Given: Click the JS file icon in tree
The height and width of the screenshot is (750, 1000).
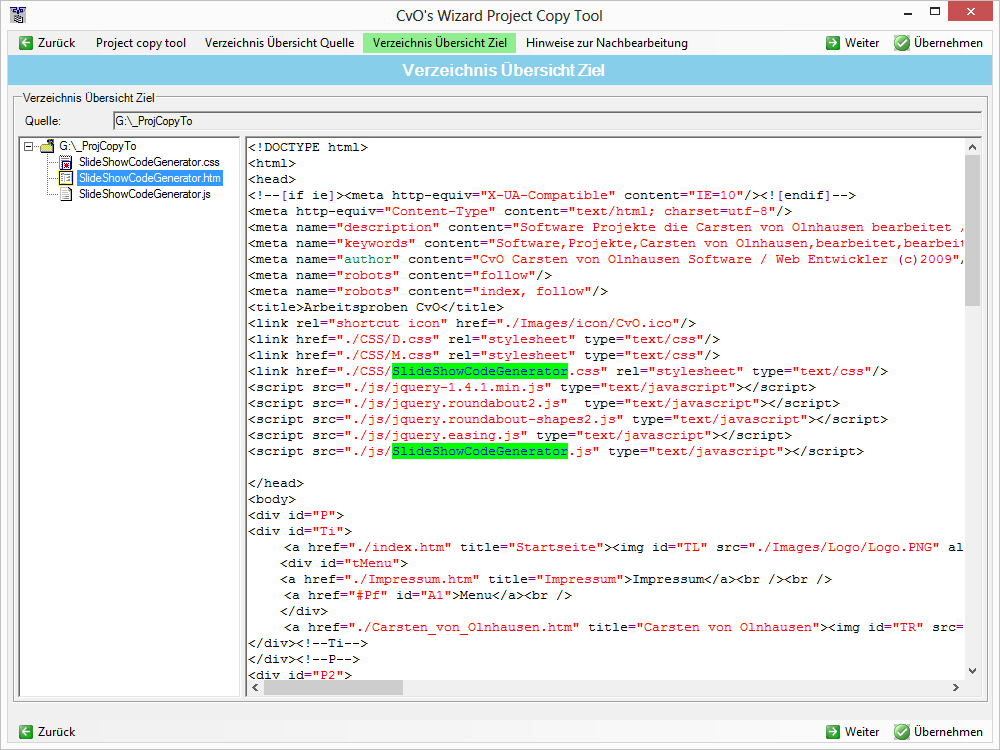Looking at the screenshot, I should click(66, 194).
